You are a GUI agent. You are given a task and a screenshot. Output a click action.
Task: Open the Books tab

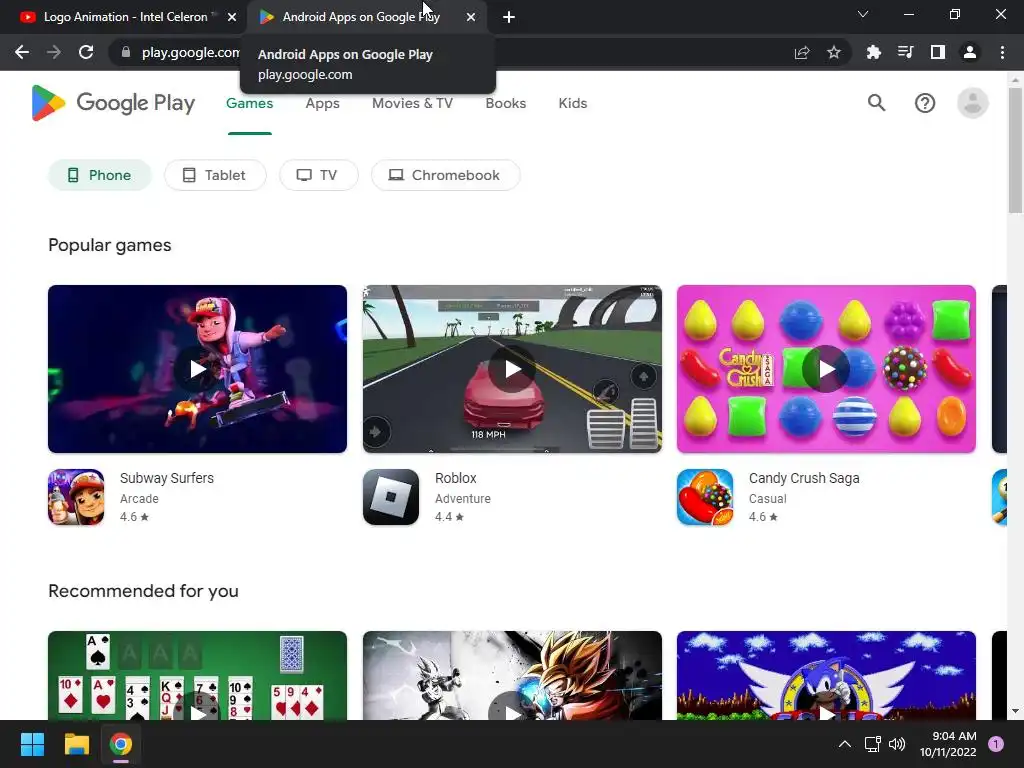(x=505, y=103)
